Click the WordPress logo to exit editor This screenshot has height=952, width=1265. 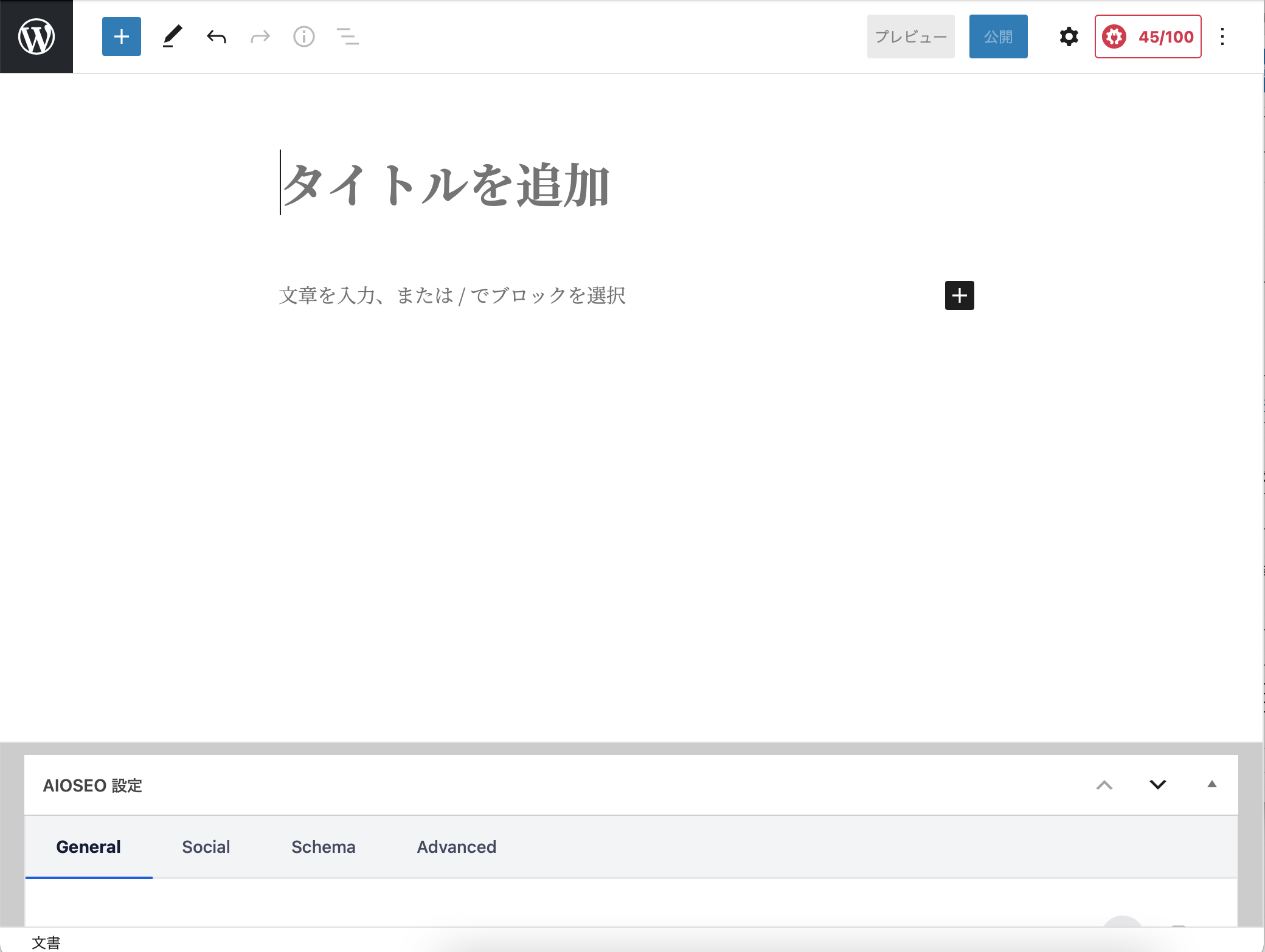[x=36, y=36]
